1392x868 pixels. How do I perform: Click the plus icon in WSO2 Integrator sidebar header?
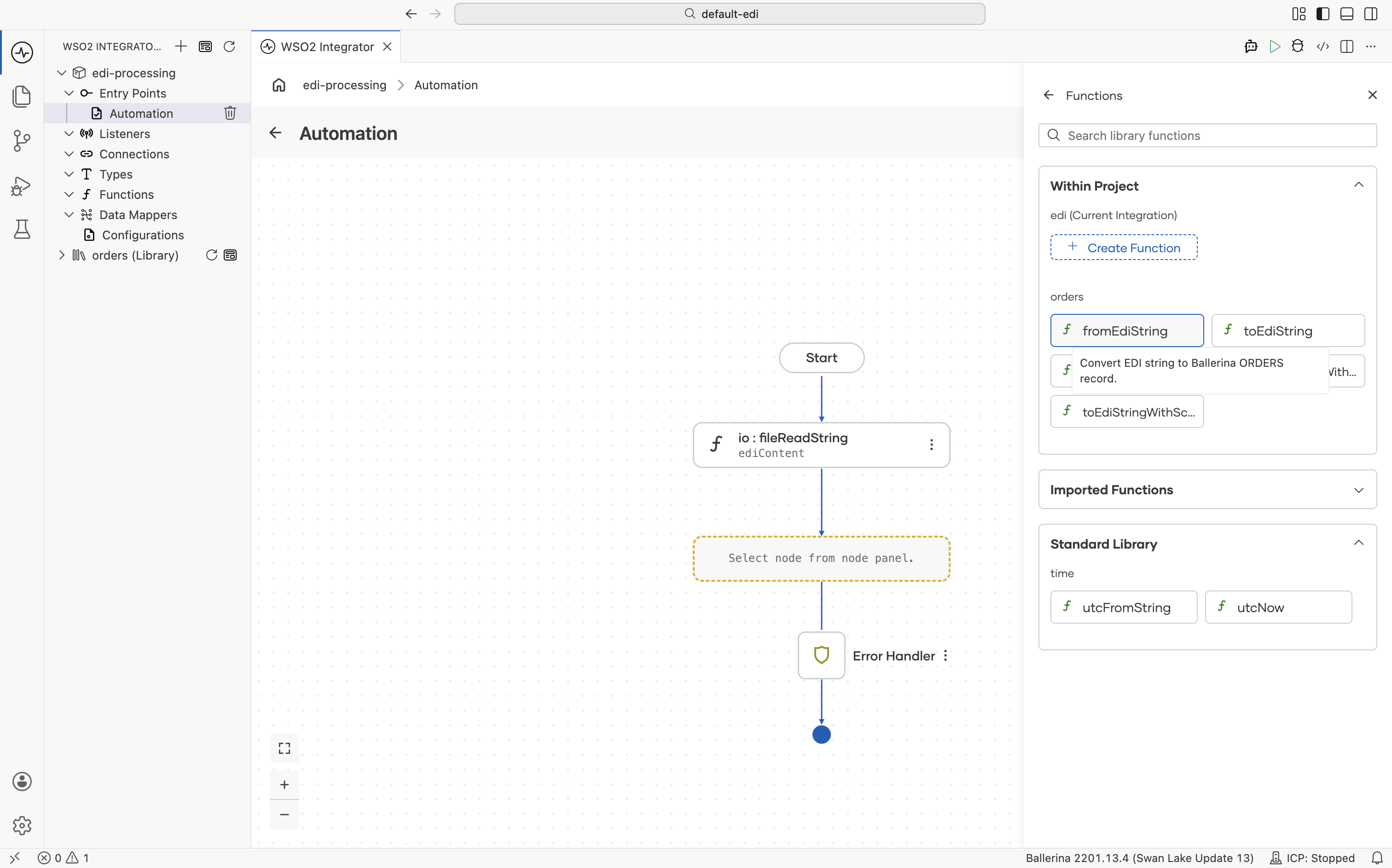[181, 46]
